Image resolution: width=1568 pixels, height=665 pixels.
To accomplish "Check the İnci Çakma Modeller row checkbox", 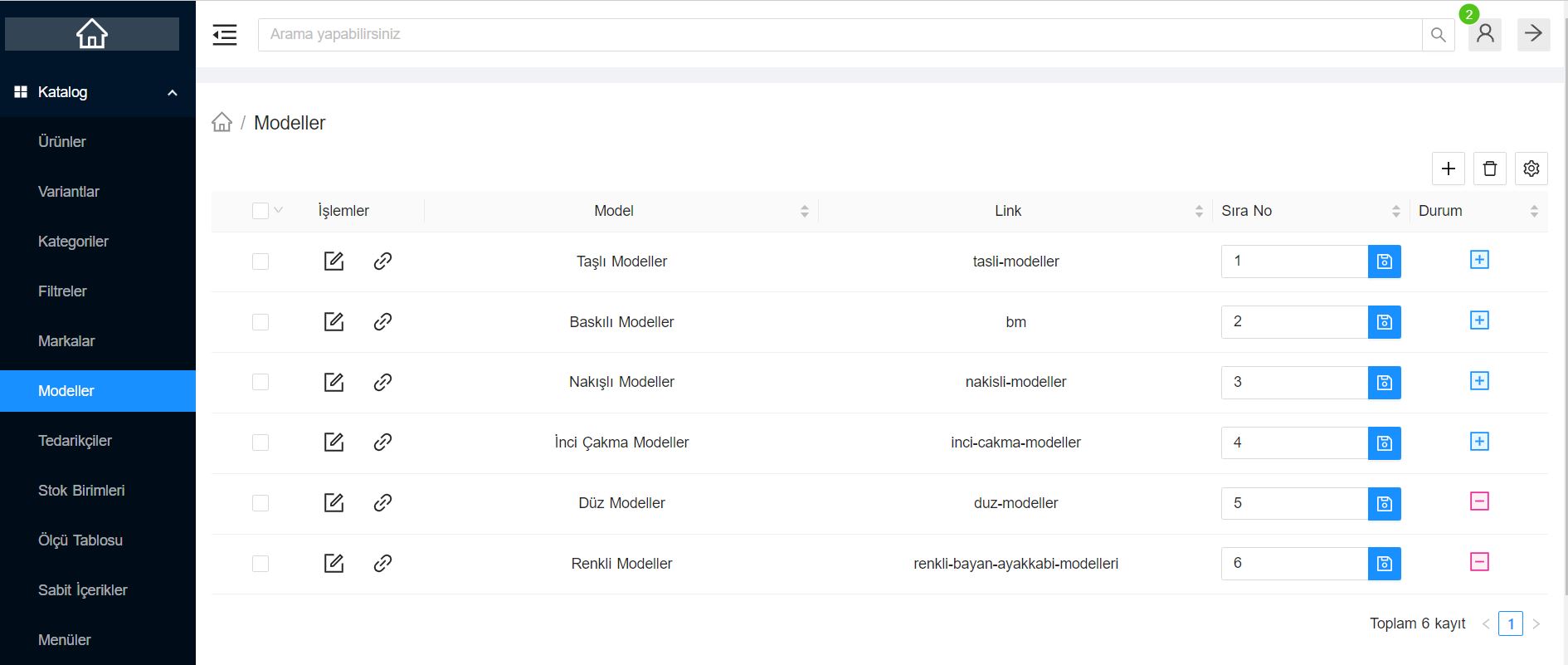I will 261,443.
